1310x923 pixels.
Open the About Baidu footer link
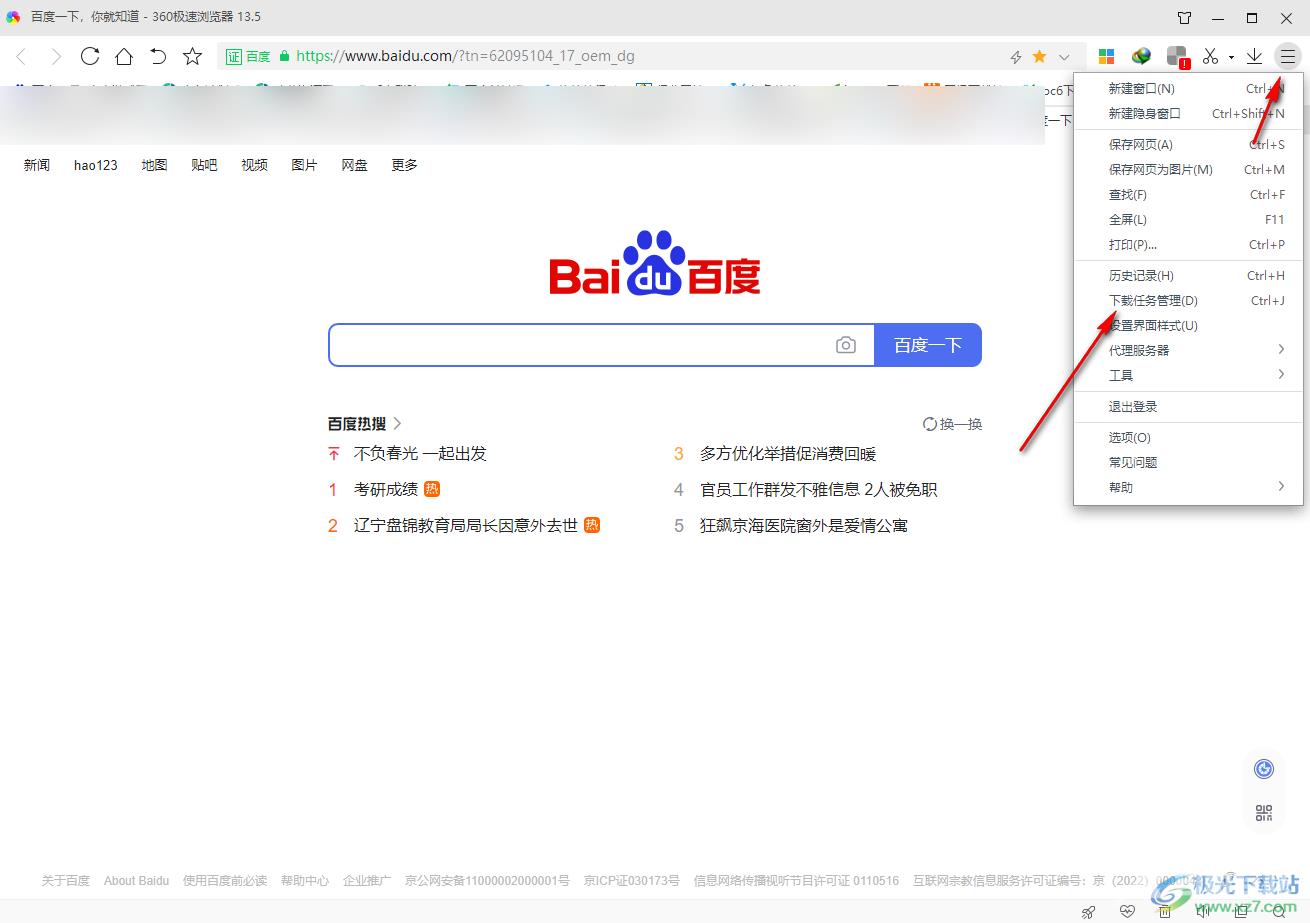(136, 881)
